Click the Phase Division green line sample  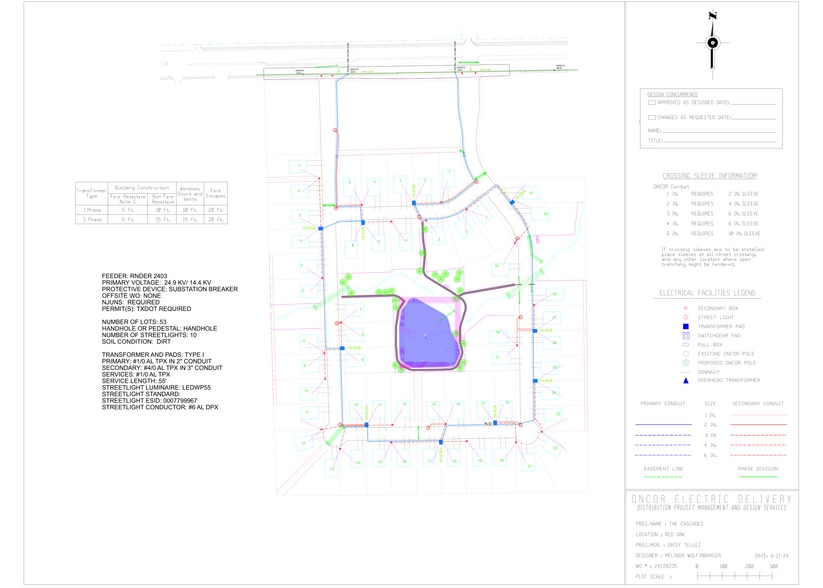pyautogui.click(x=758, y=478)
